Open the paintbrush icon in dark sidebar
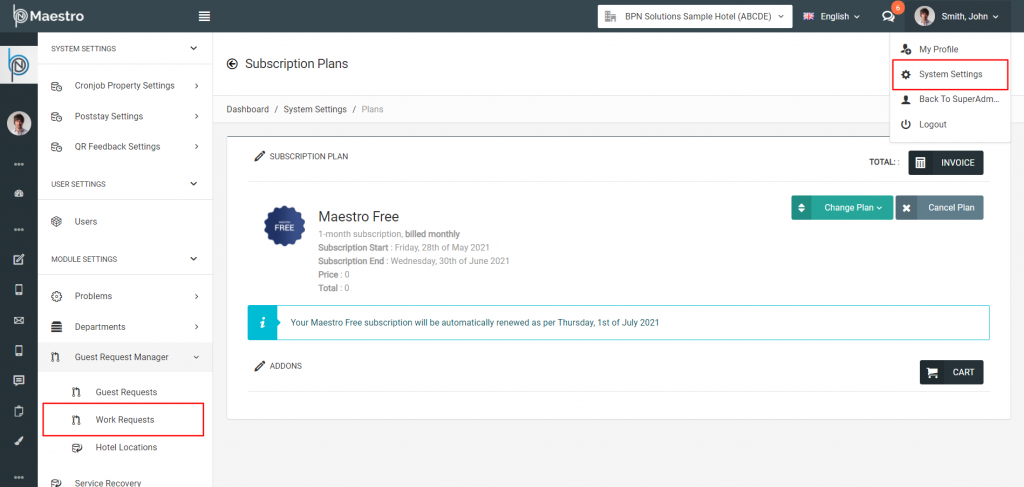The width and height of the screenshot is (1024, 487). point(19,441)
